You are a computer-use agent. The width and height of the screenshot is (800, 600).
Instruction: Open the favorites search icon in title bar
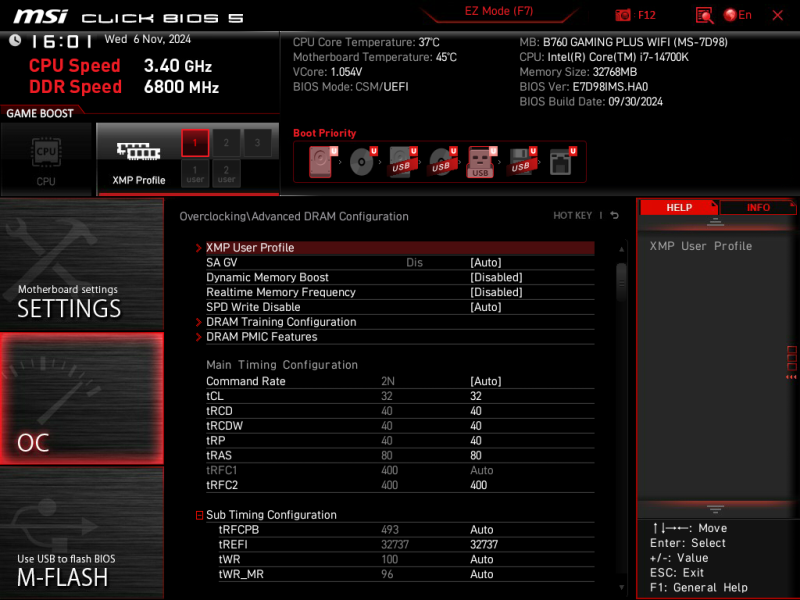704,14
